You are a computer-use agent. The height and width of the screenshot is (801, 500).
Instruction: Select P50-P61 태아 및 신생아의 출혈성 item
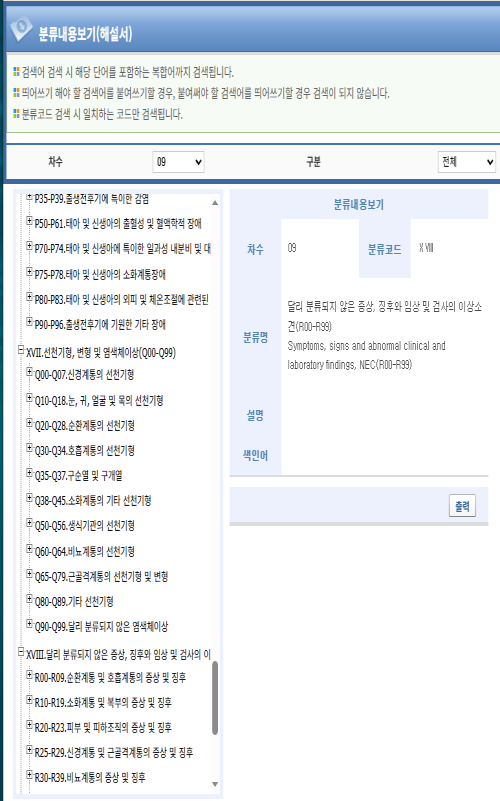[118, 224]
